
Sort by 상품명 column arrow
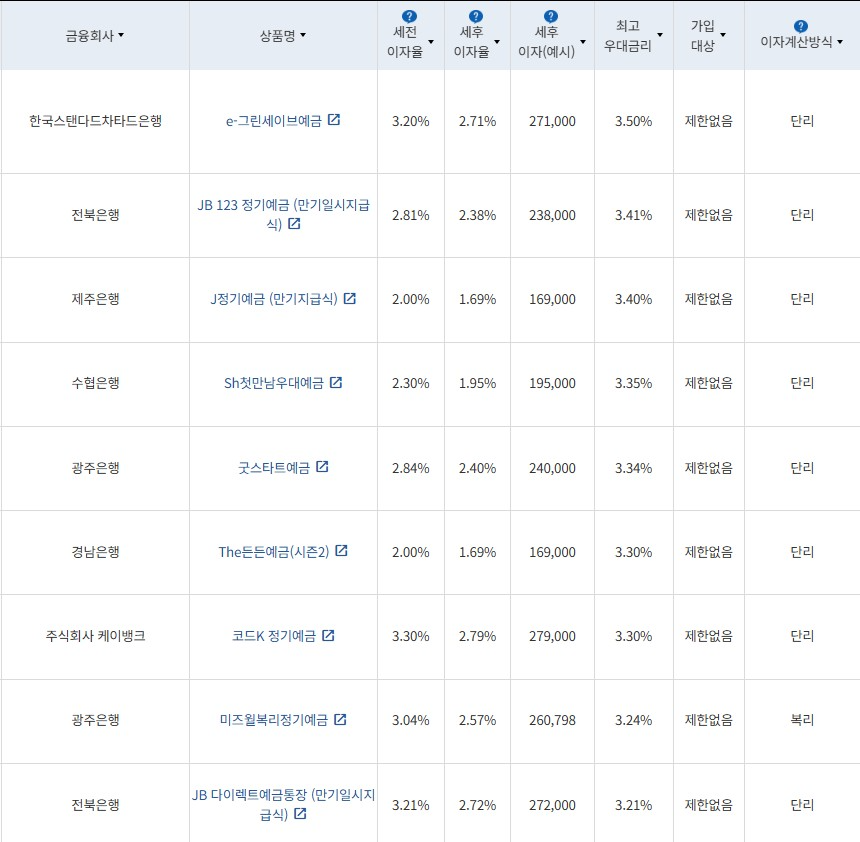303,35
